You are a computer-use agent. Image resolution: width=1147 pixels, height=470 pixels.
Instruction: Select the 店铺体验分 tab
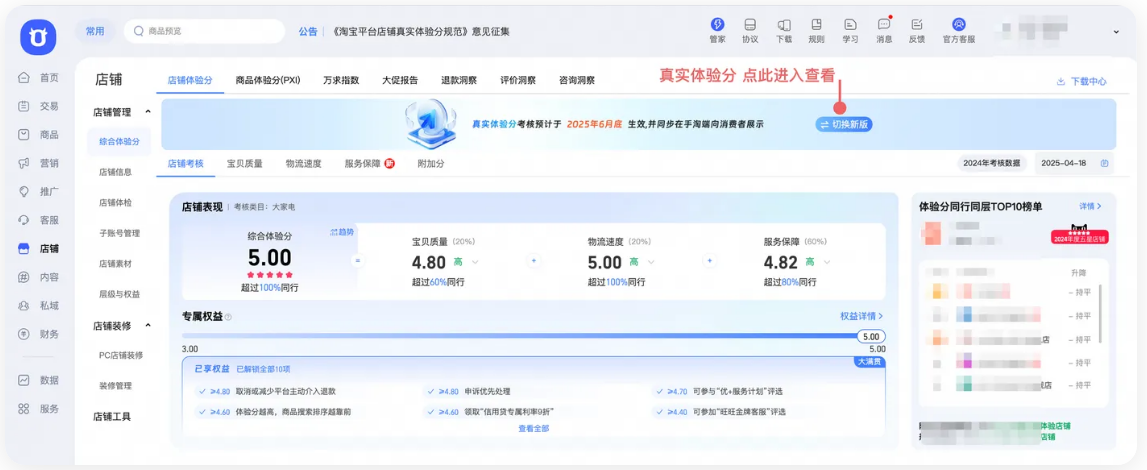(x=189, y=80)
